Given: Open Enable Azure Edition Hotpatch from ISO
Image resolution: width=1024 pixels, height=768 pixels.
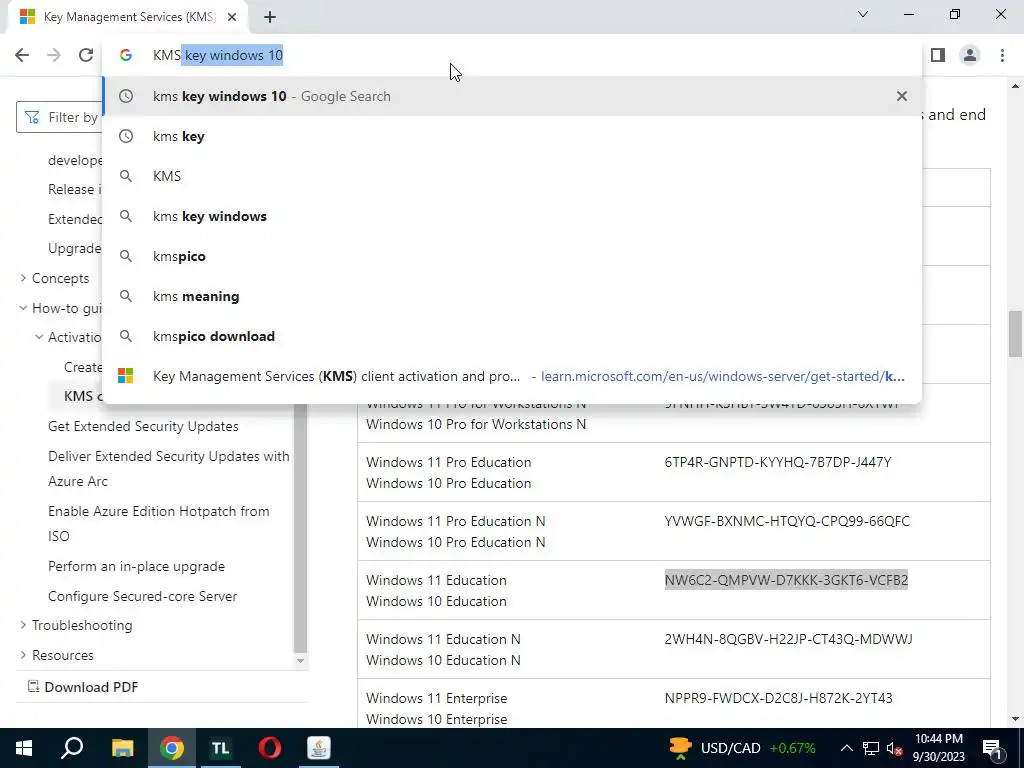Looking at the screenshot, I should click(159, 523).
